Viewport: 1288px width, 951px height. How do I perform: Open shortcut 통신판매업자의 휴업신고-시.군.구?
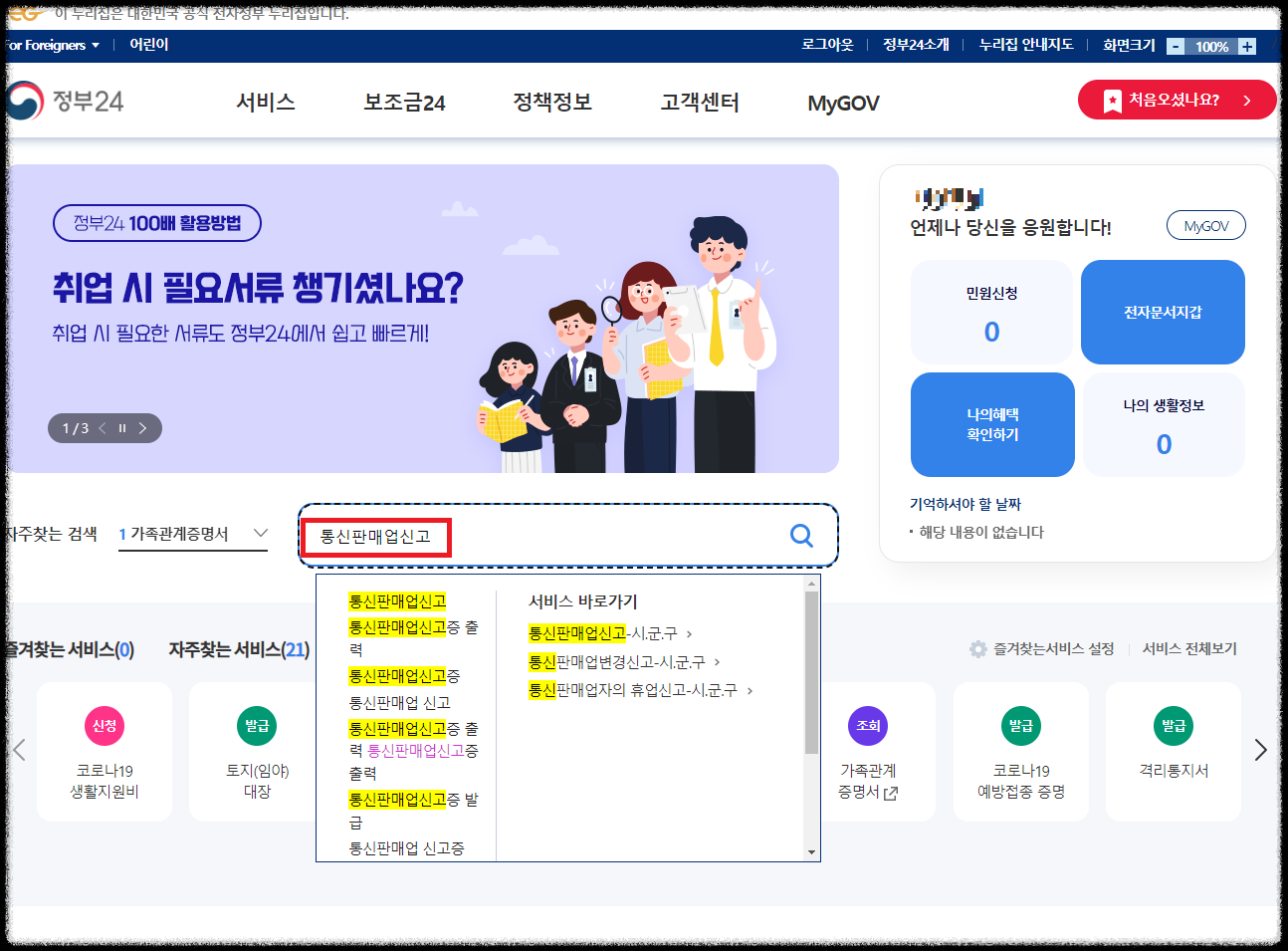pyautogui.click(x=640, y=690)
